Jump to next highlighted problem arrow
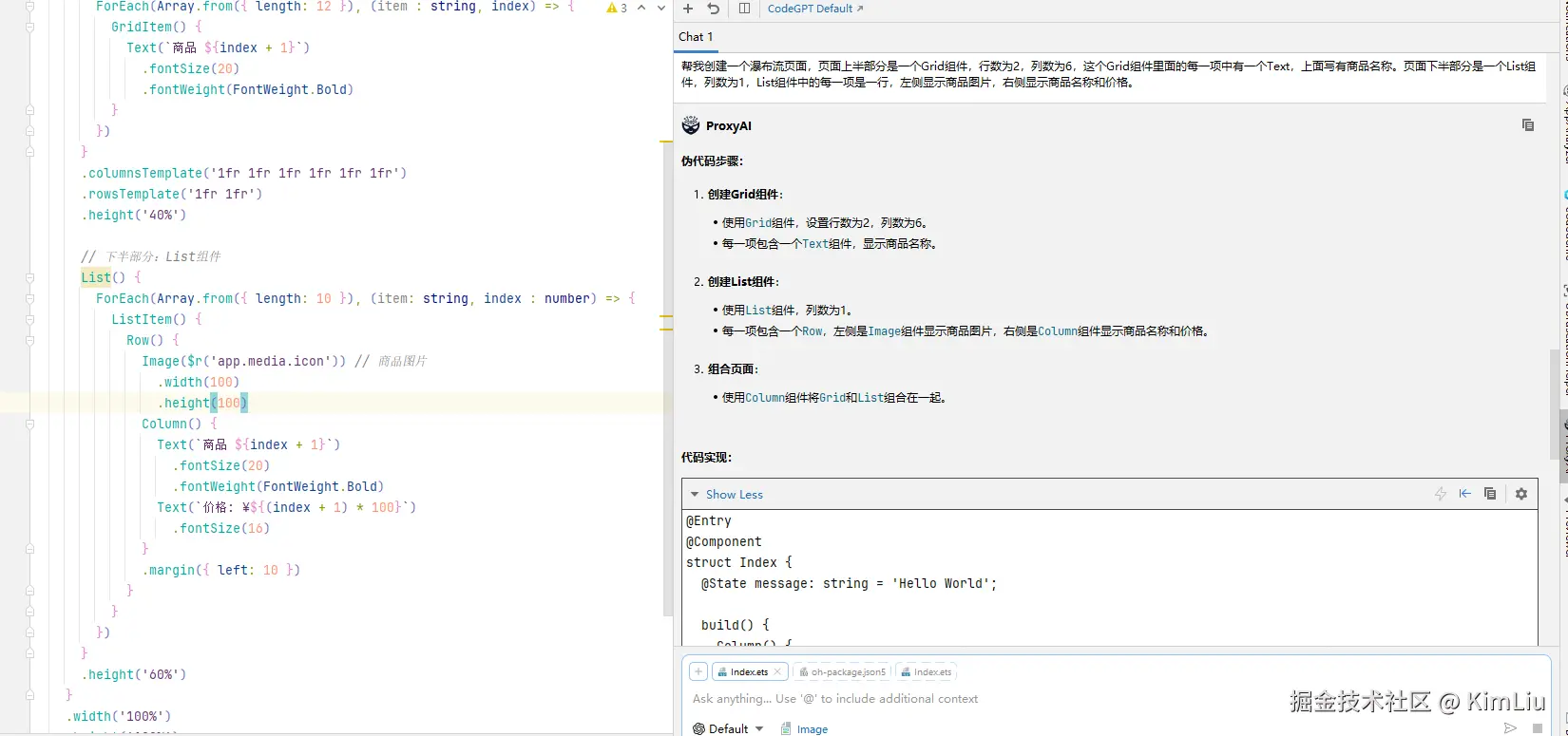This screenshot has width=1568, height=736. click(660, 8)
